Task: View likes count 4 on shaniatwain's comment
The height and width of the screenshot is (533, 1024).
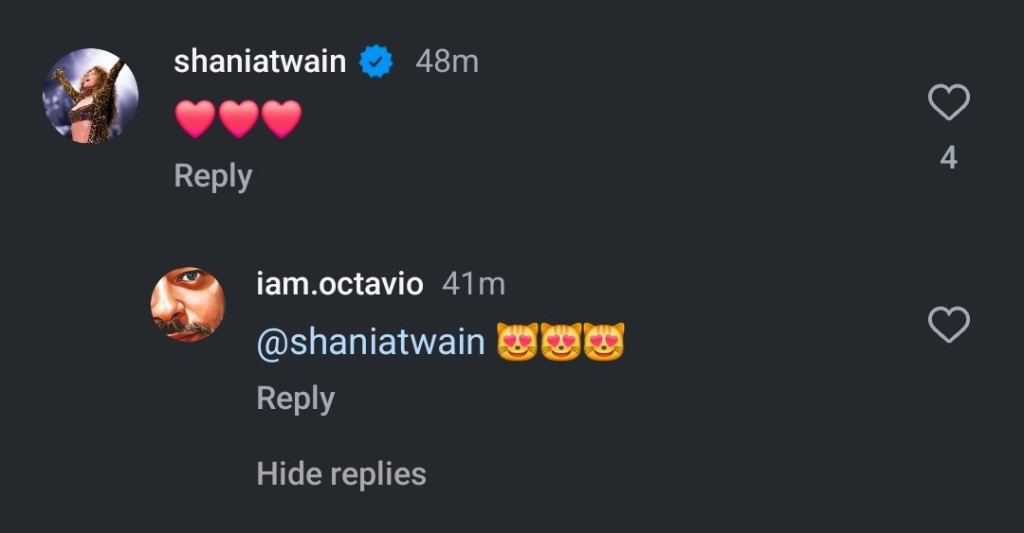Action: tap(948, 158)
